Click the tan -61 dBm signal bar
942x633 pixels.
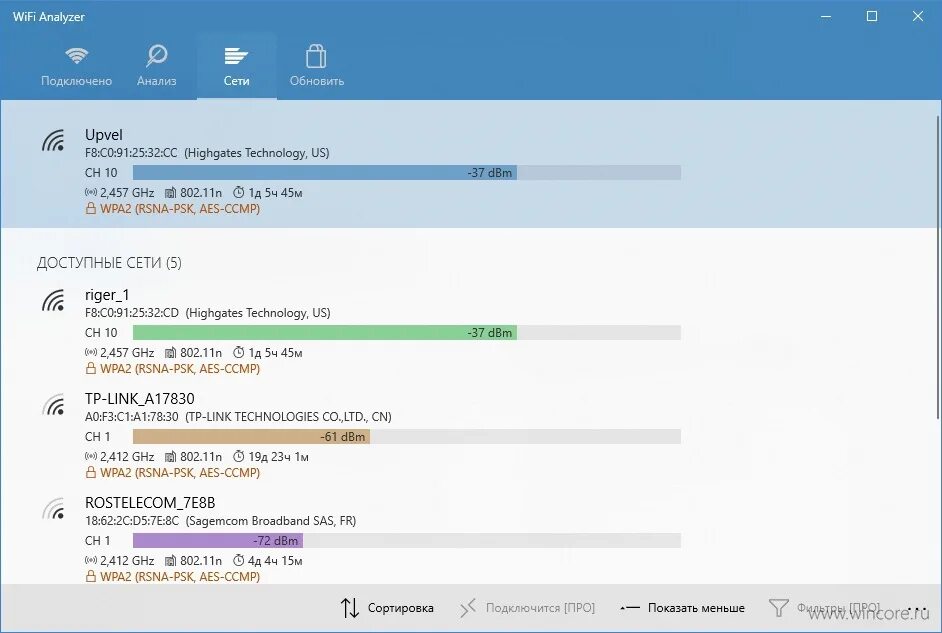click(251, 437)
